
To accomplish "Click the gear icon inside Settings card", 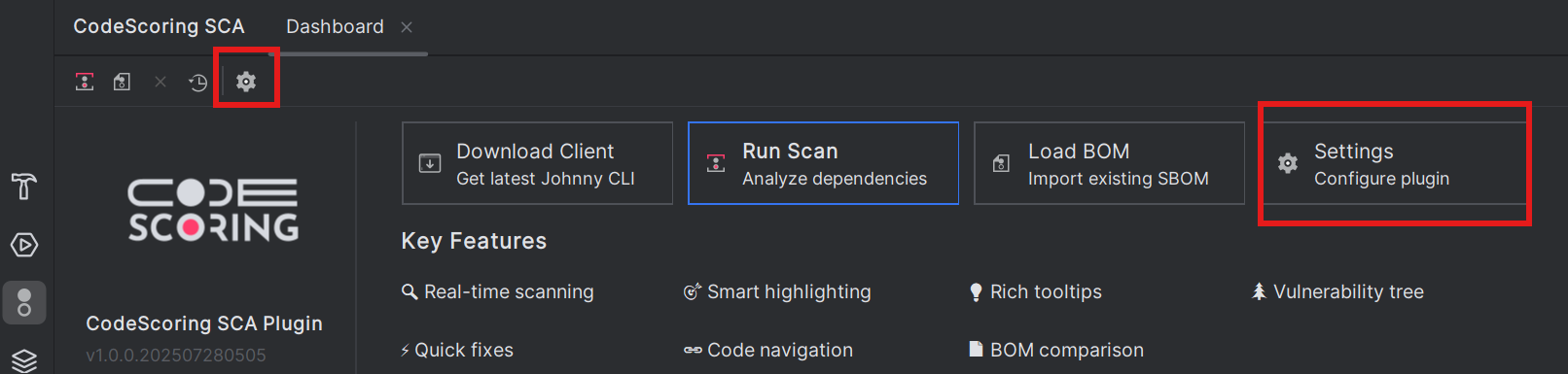I will coord(1287,163).
